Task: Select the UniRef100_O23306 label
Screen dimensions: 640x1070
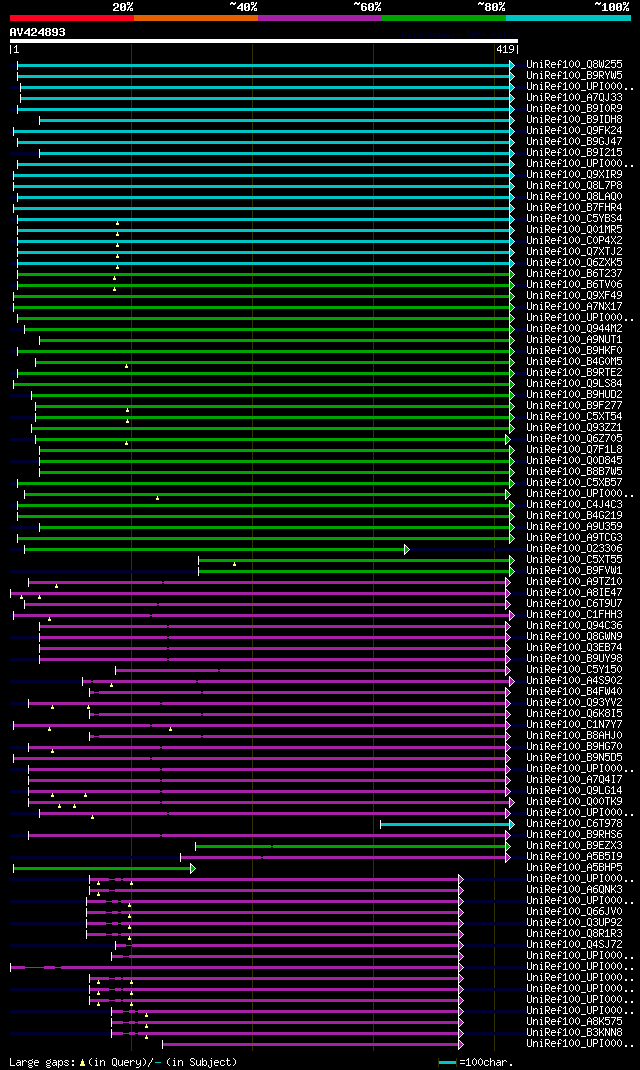Action: click(574, 549)
